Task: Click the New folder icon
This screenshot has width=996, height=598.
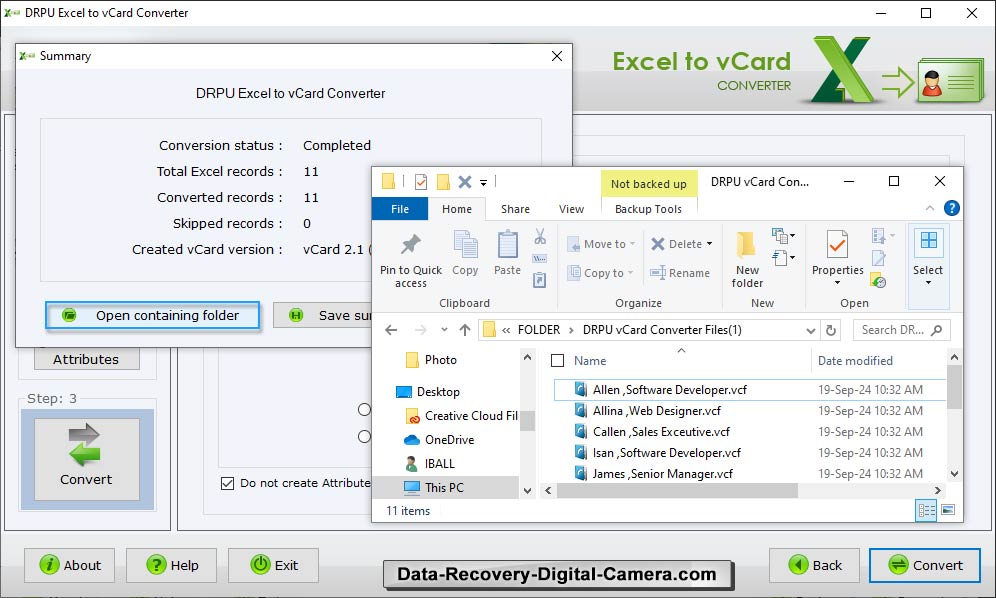Action: [746, 245]
